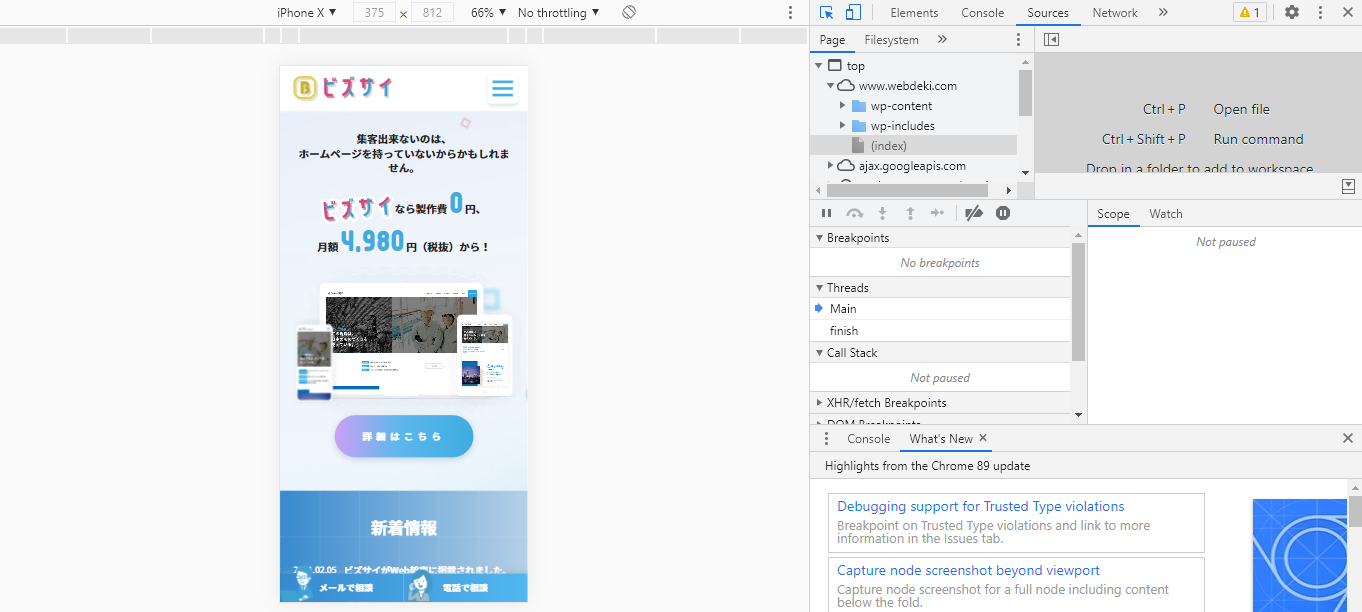Click the viewport width input field

[x=374, y=13]
